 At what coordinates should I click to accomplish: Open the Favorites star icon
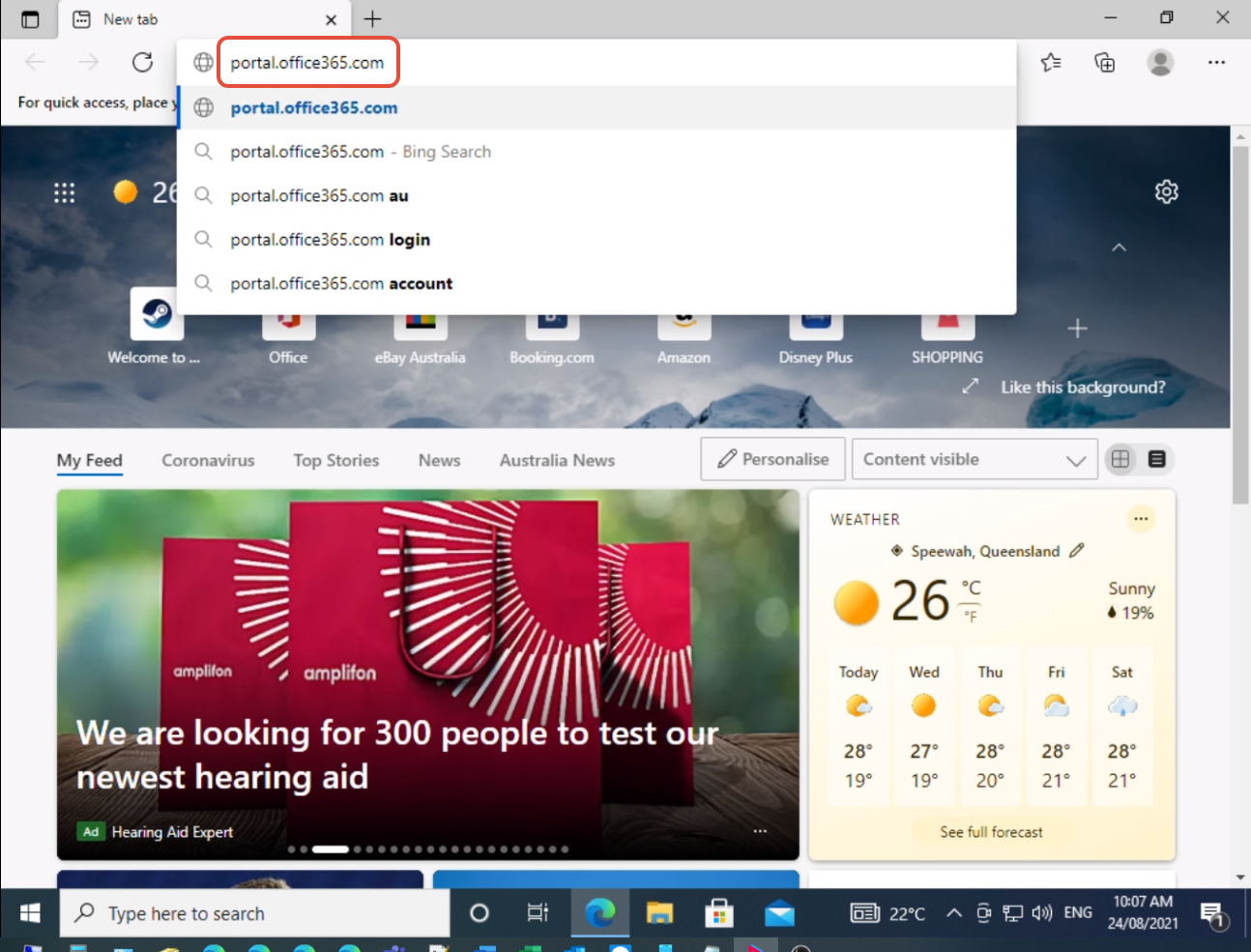tap(1051, 63)
